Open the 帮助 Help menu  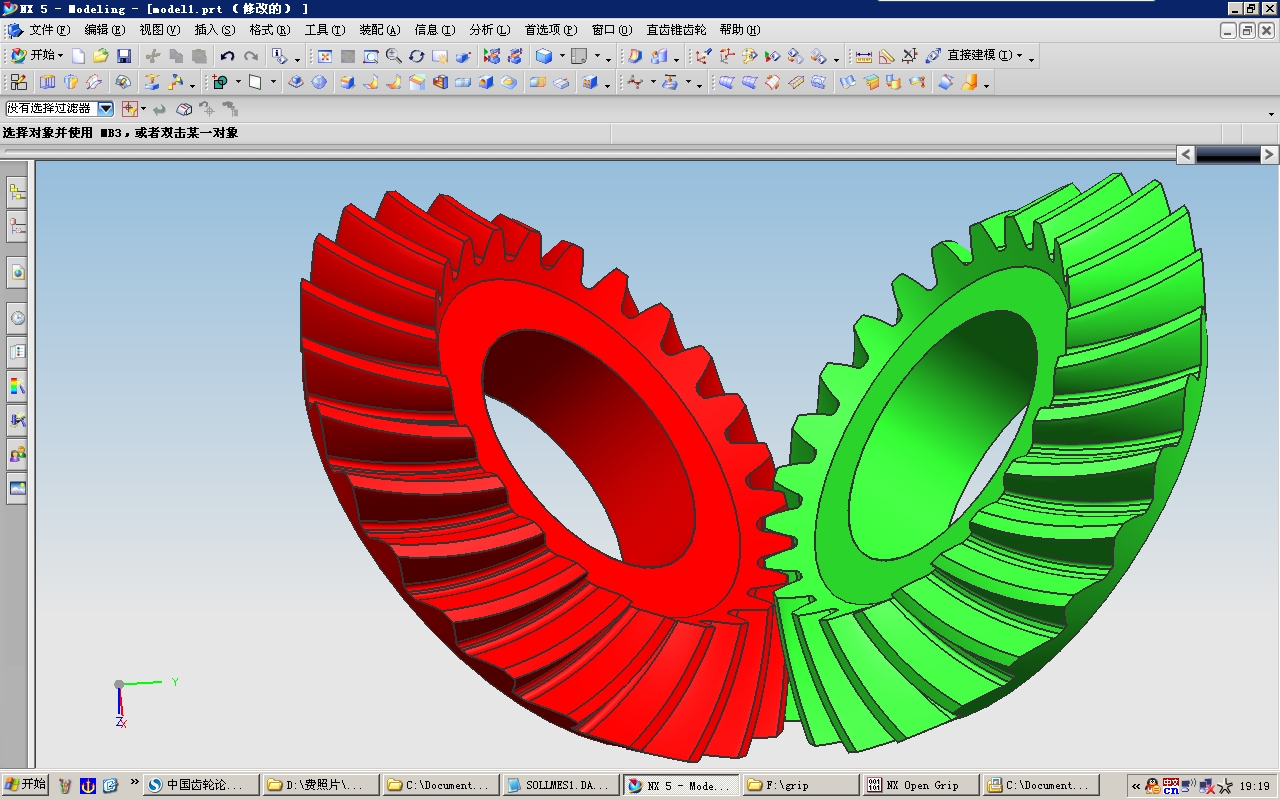pos(740,30)
